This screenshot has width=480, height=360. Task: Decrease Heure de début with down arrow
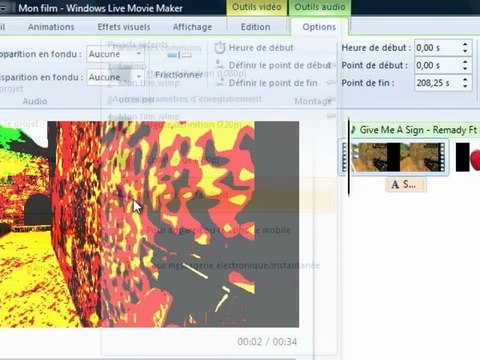(465, 51)
